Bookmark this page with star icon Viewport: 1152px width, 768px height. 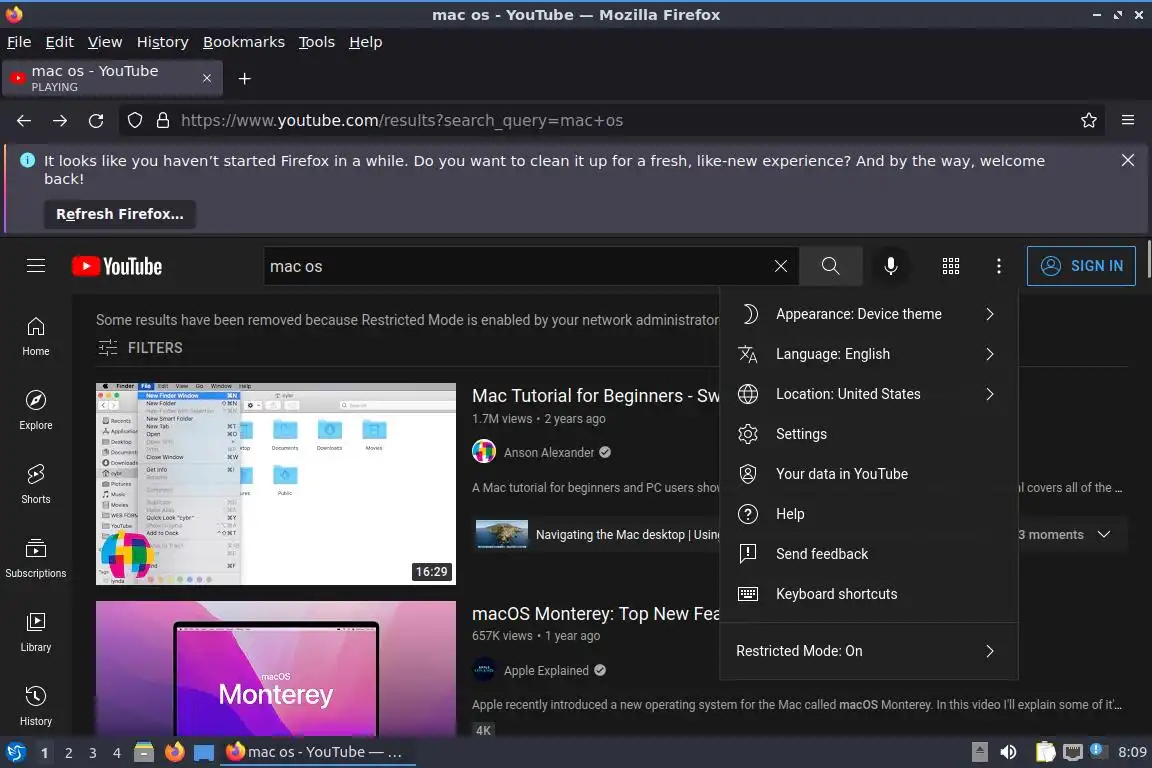pyautogui.click(x=1089, y=121)
